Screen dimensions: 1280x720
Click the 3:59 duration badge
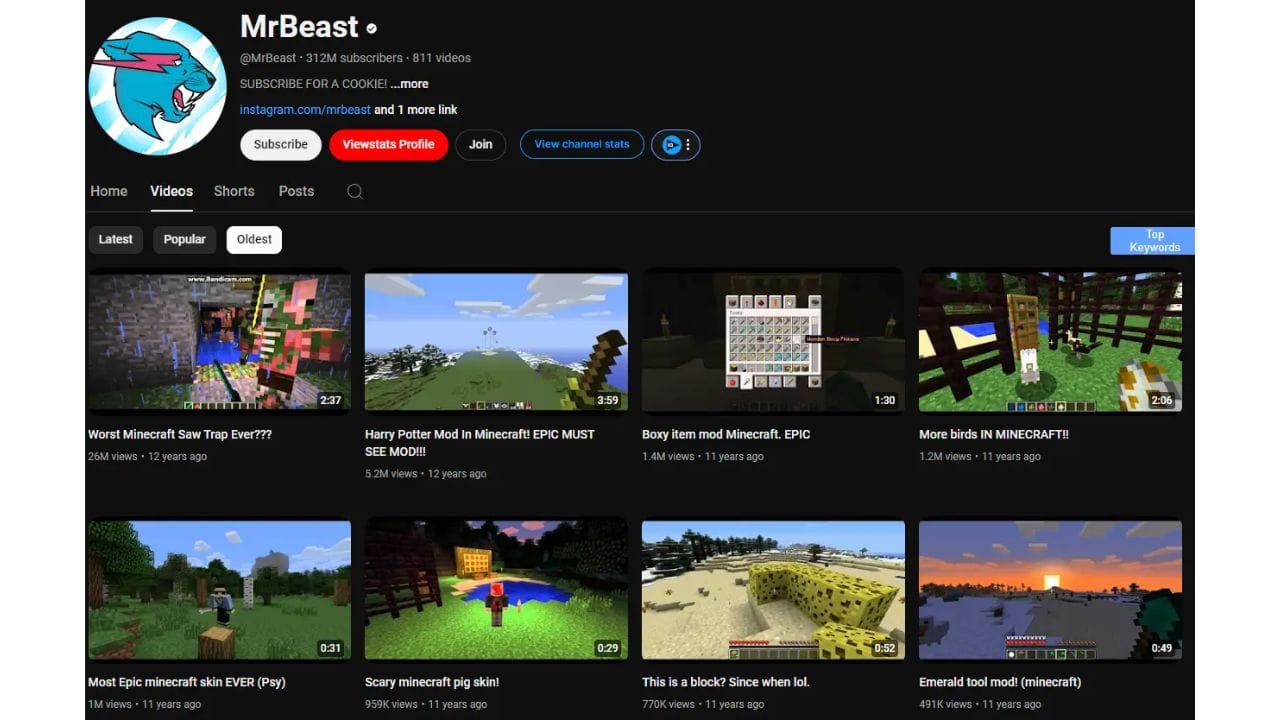[608, 400]
